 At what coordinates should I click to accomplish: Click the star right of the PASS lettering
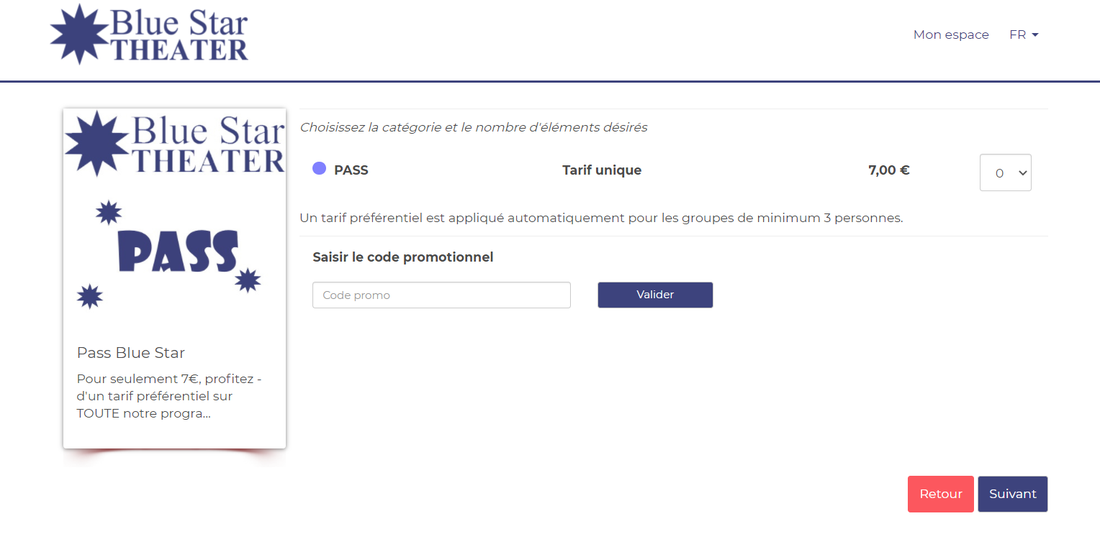248,280
